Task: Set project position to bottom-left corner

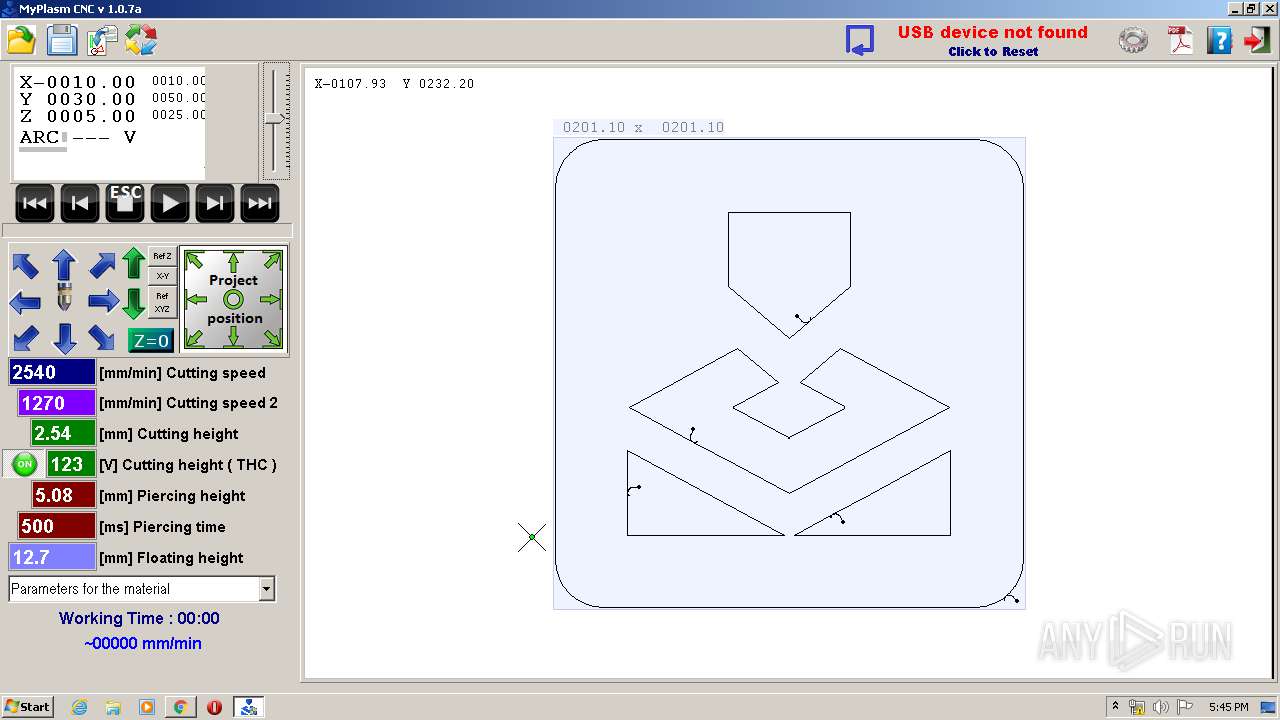Action: pyautogui.click(x=196, y=338)
